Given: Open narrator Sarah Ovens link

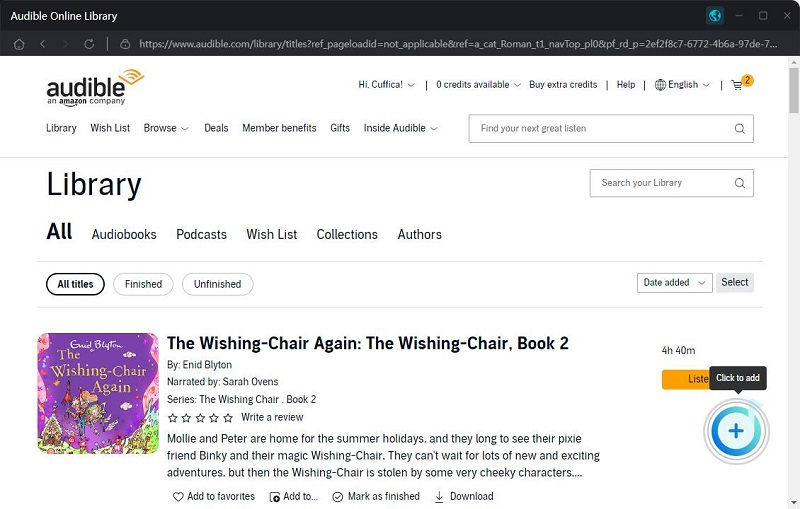Looking at the screenshot, I should [x=251, y=382].
